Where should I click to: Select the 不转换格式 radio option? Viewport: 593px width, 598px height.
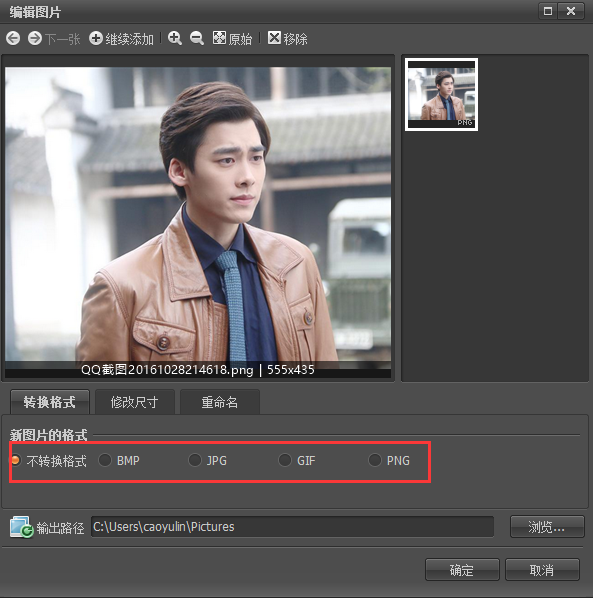pos(16,460)
